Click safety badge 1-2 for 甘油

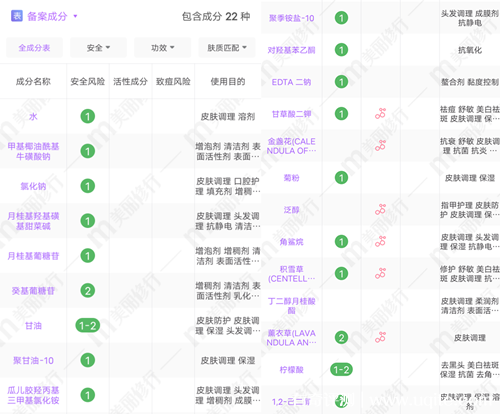click(x=88, y=325)
